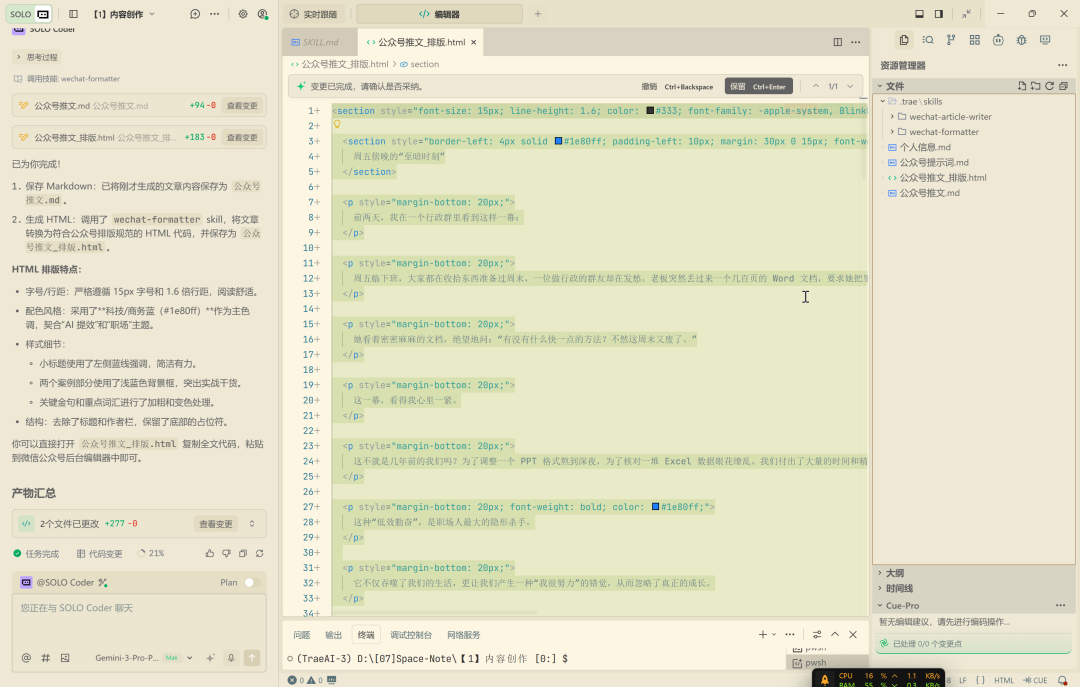The width and height of the screenshot is (1080, 687).
Task: Go to the previous change arrow
Action: 816,86
